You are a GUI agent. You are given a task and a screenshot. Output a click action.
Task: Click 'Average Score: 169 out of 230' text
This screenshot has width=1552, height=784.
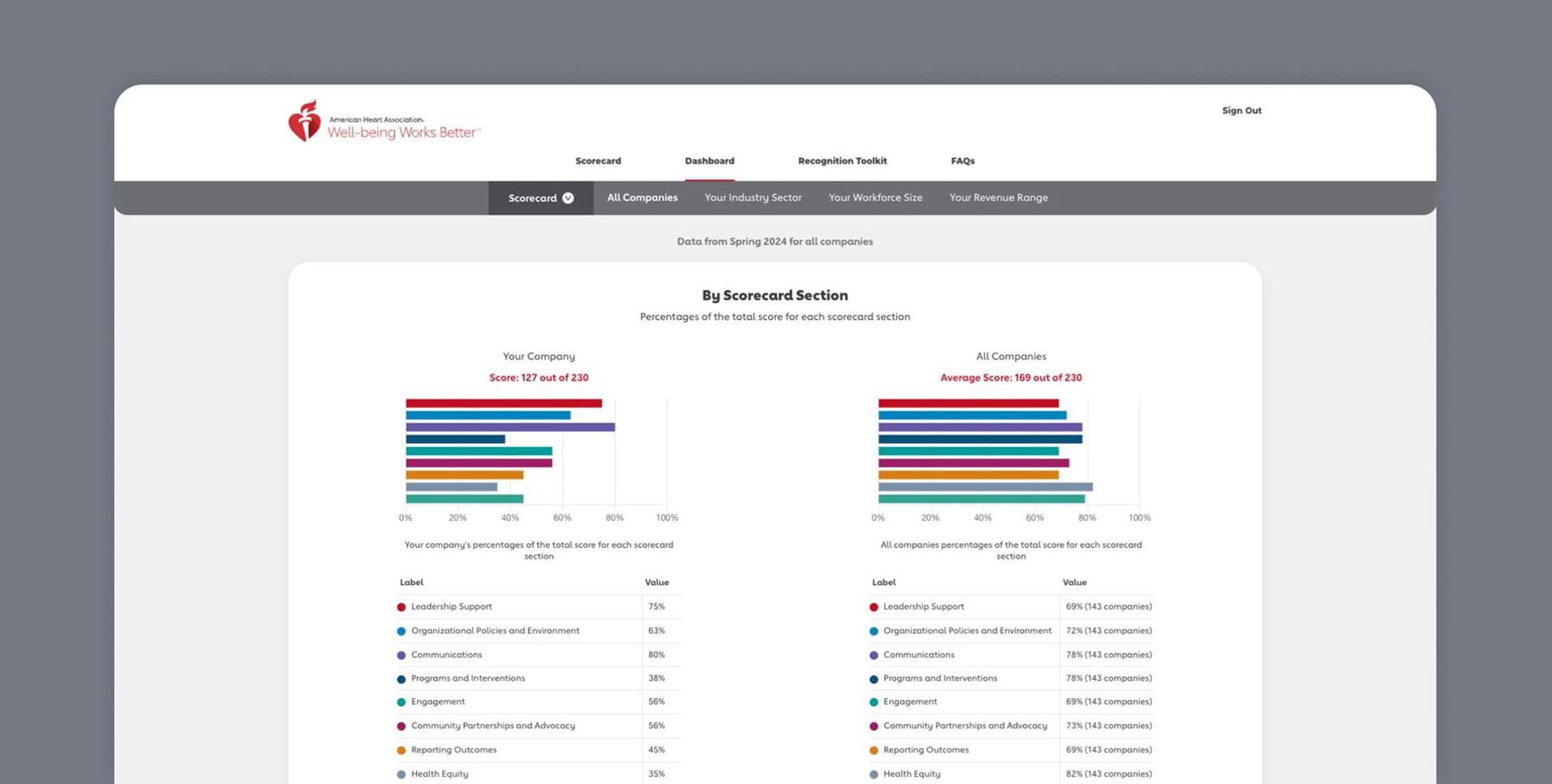tap(1011, 378)
